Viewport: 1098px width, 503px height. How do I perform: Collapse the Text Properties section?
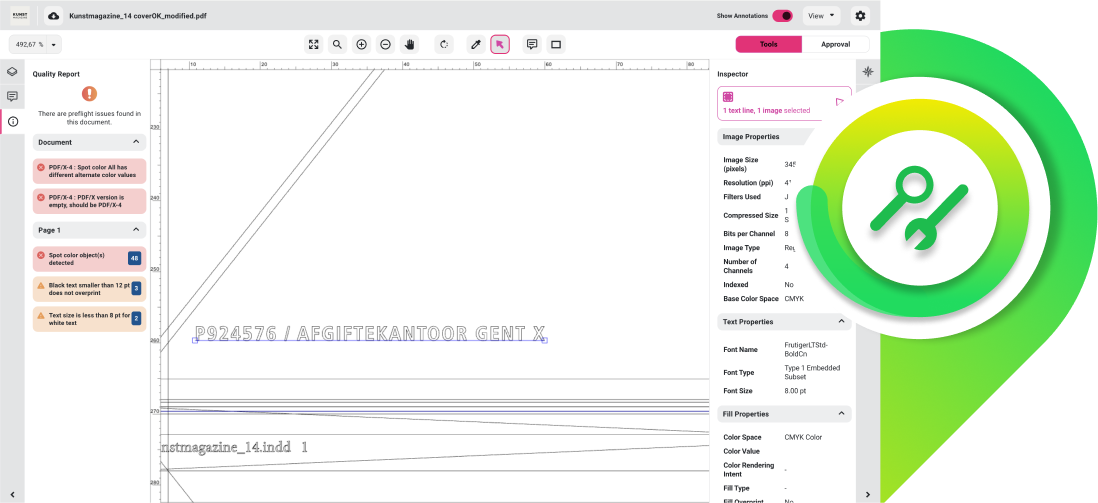841,322
